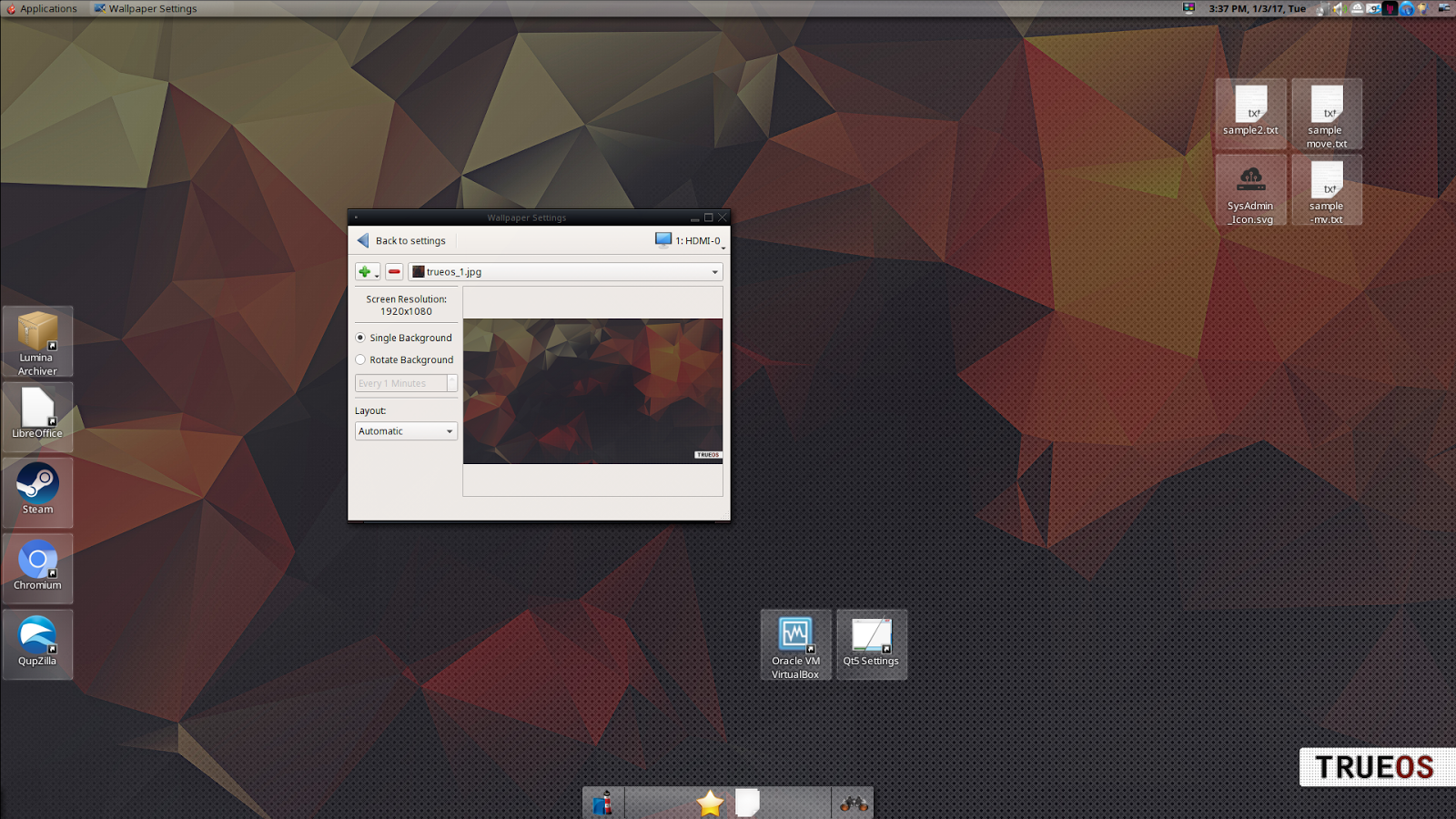This screenshot has width=1456, height=819.
Task: Click the wallpaper preview thumbnail
Action: pos(591,389)
